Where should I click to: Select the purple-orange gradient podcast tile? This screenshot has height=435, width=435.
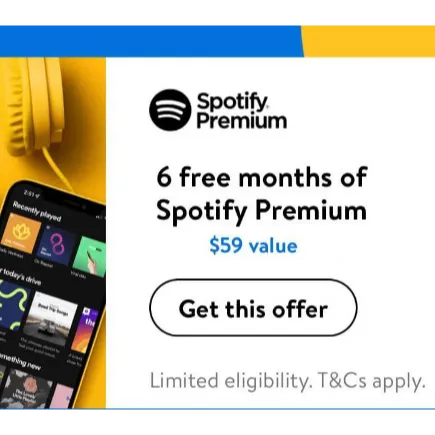pos(86,331)
